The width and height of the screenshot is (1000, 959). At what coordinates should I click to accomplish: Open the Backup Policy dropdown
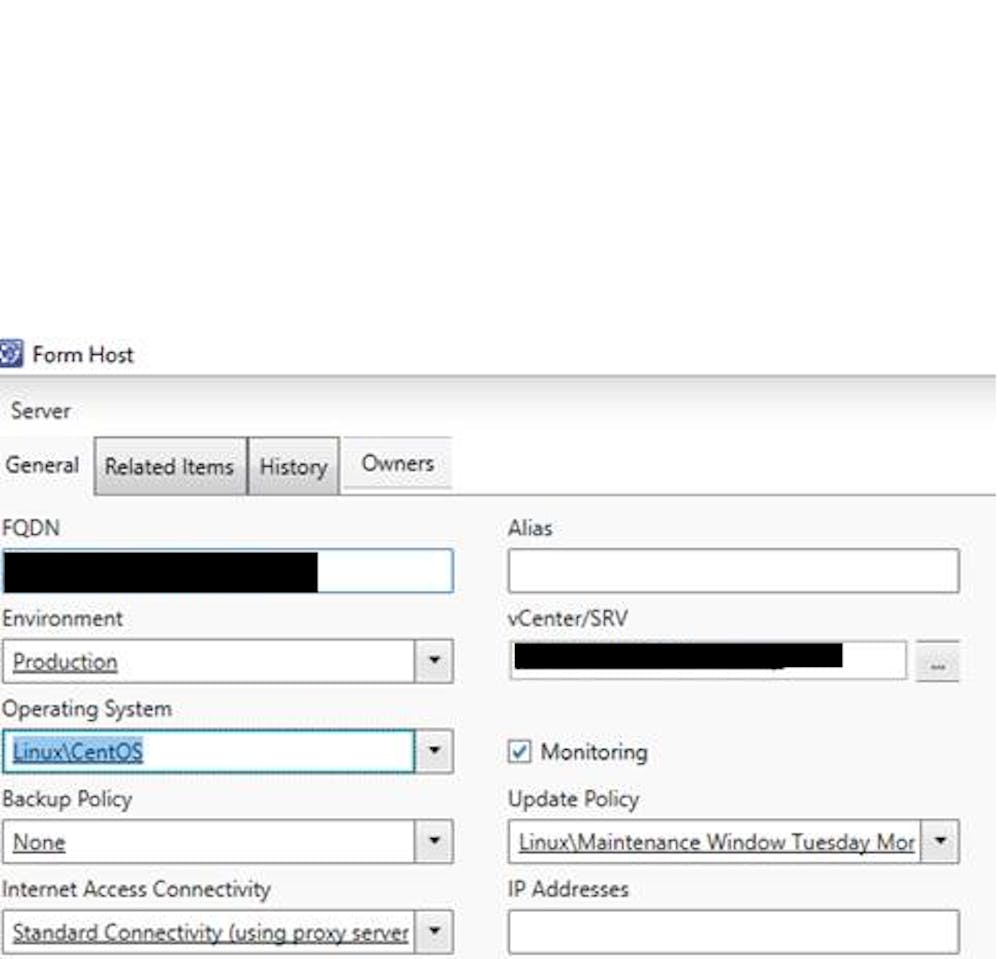click(x=435, y=842)
